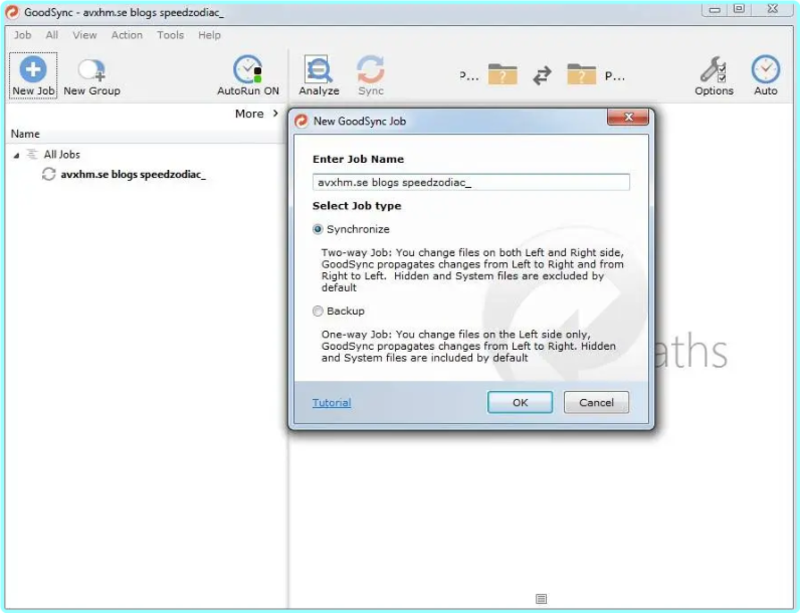This screenshot has height=613, width=800.
Task: Select the Synchronize job type
Action: click(317, 229)
